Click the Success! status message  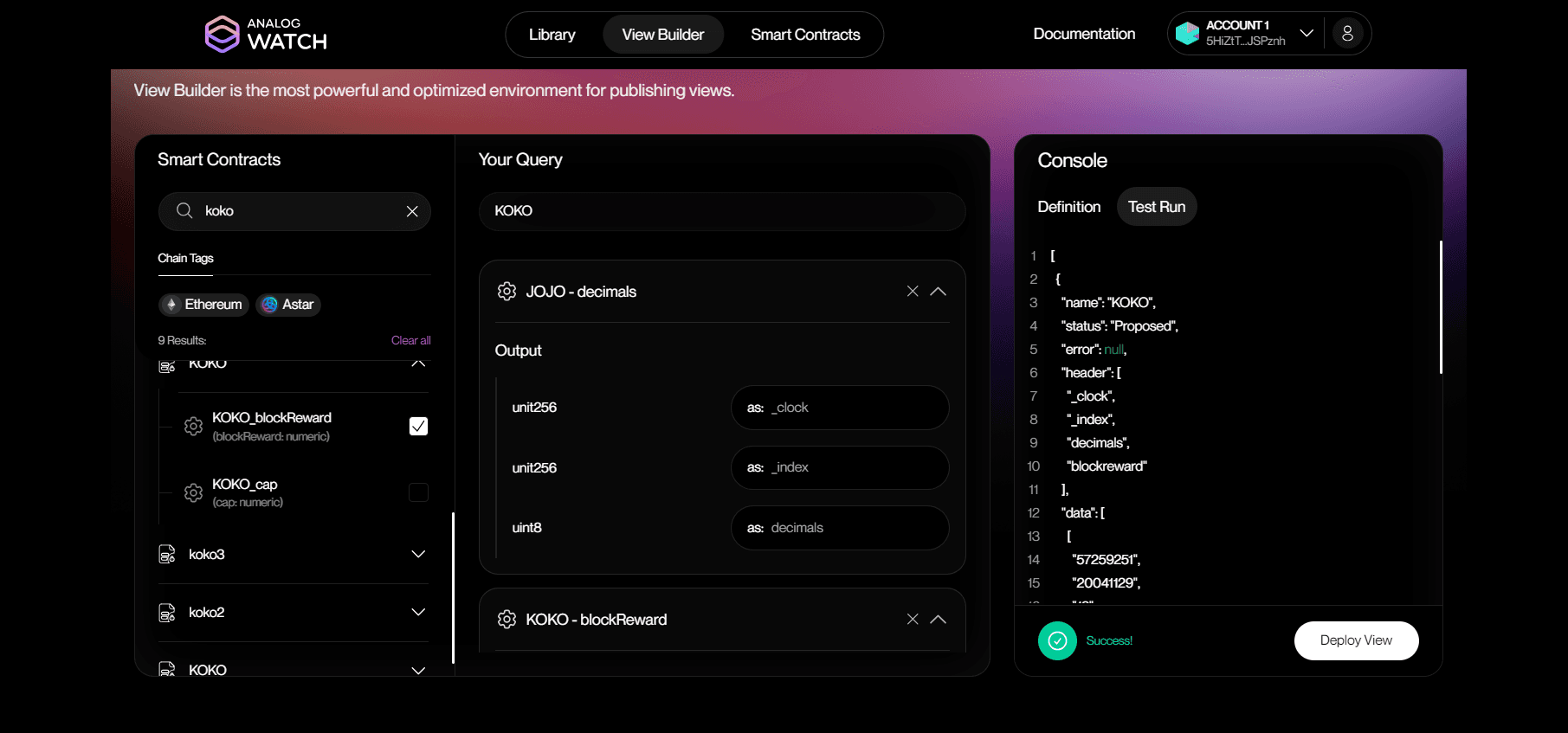click(1109, 640)
